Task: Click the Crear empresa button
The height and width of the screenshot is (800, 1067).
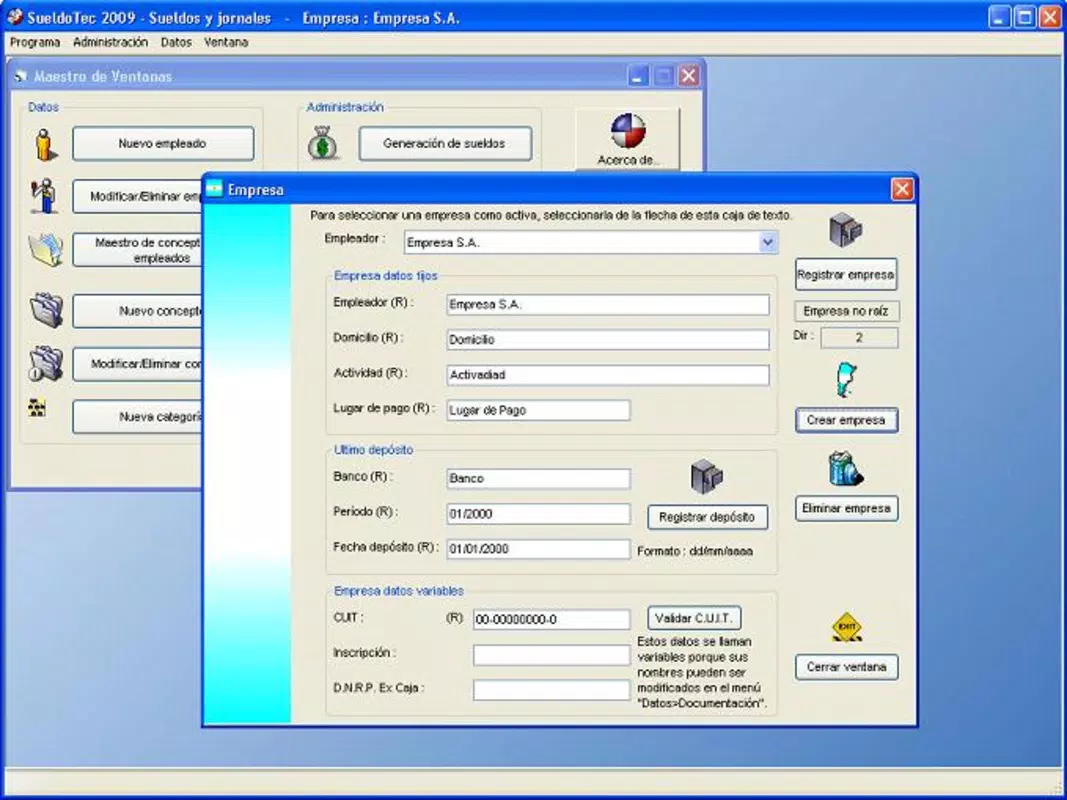Action: click(847, 420)
